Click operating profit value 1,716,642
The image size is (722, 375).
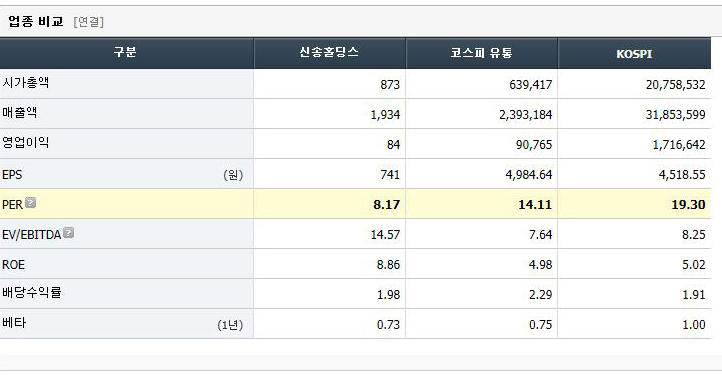pyautogui.click(x=679, y=145)
